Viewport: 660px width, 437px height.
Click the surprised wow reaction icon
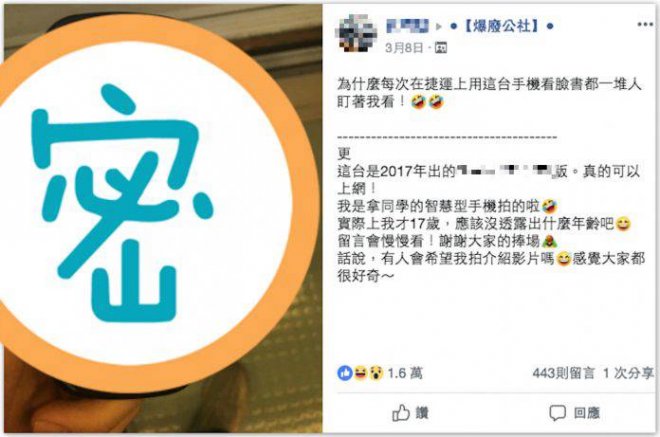coord(376,373)
